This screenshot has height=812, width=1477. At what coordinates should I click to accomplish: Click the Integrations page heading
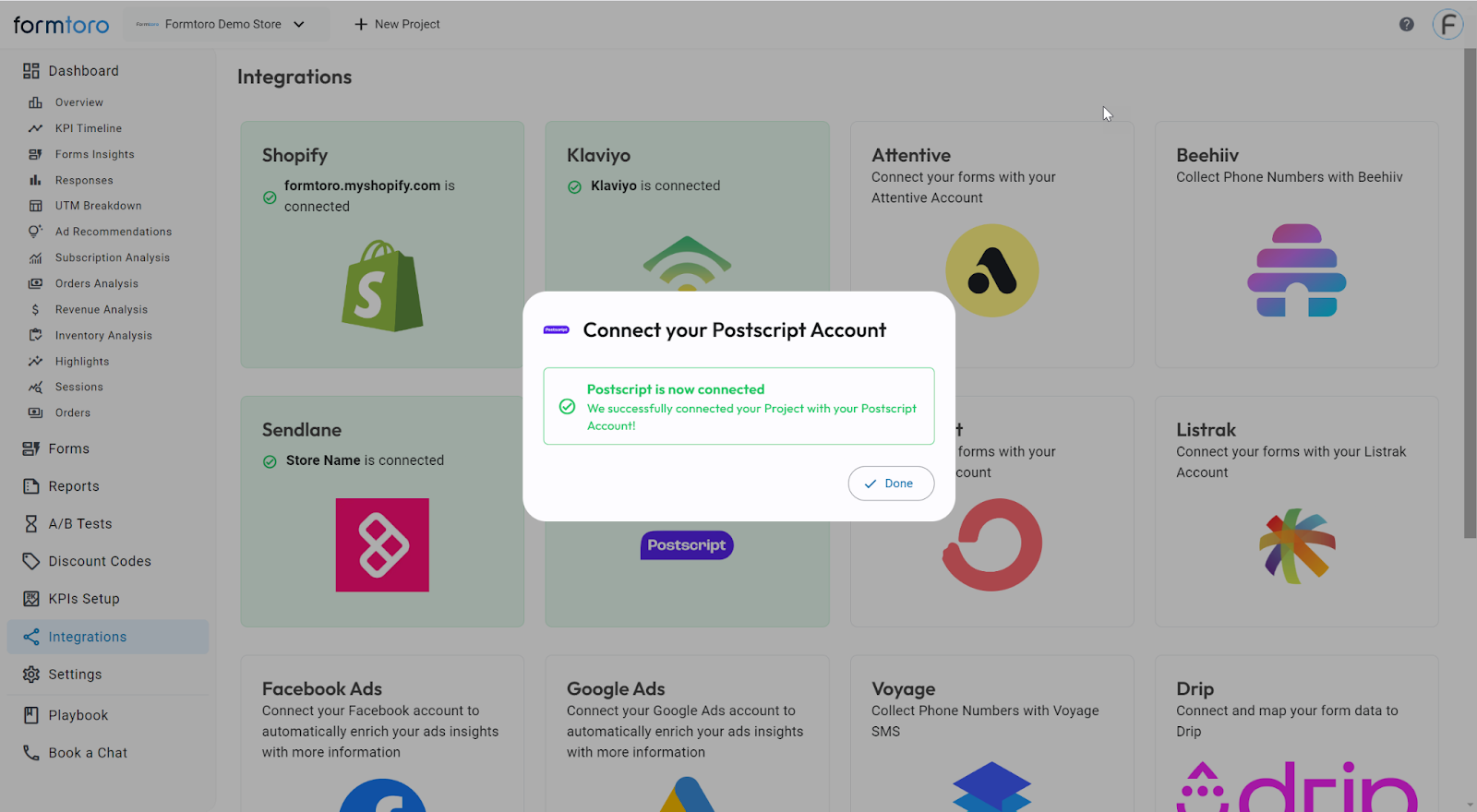pos(294,77)
